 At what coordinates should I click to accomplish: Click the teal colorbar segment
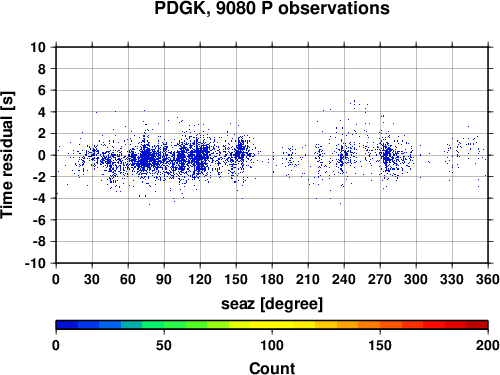[x=132, y=325]
